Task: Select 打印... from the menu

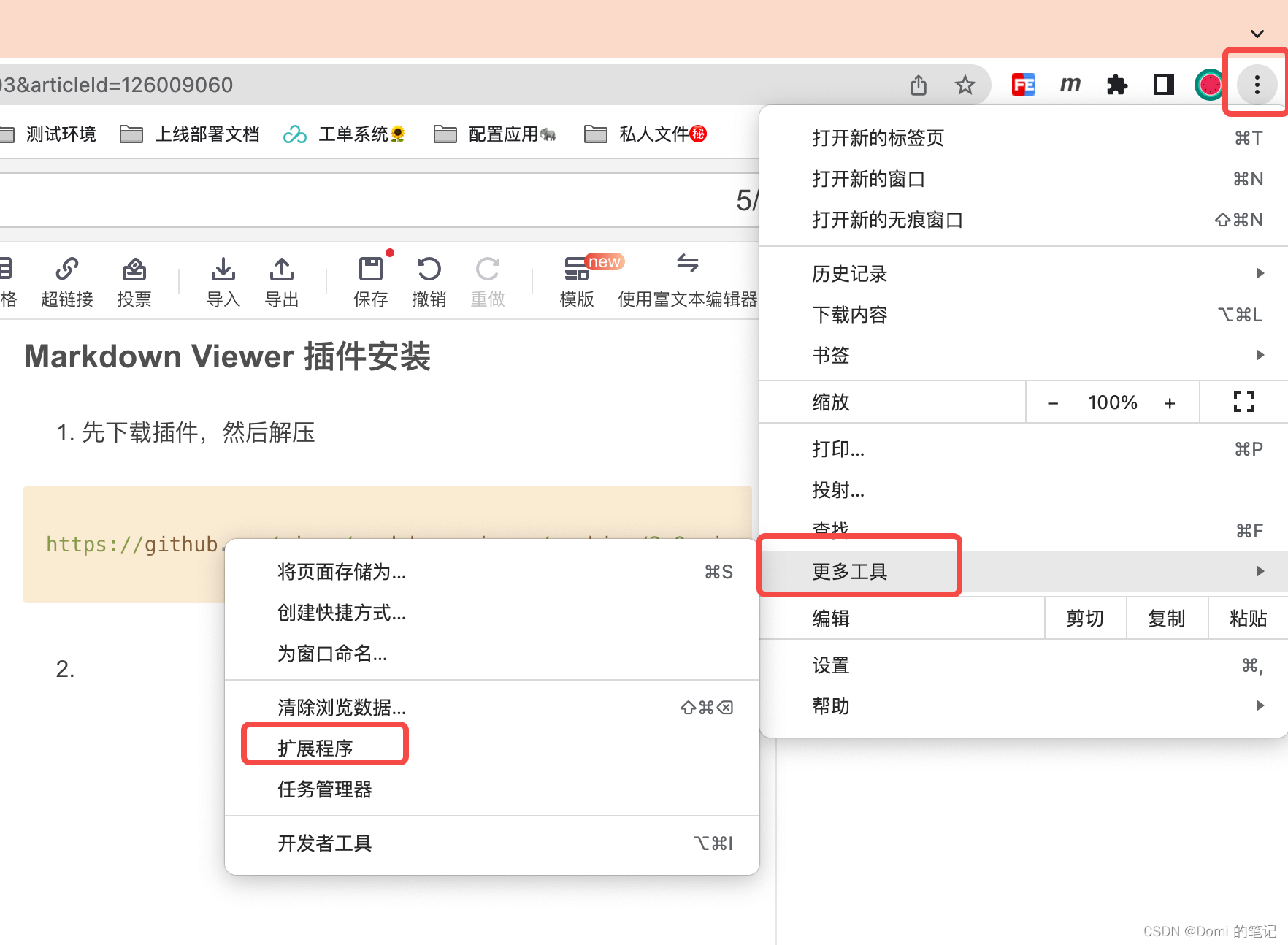Action: click(x=1024, y=449)
